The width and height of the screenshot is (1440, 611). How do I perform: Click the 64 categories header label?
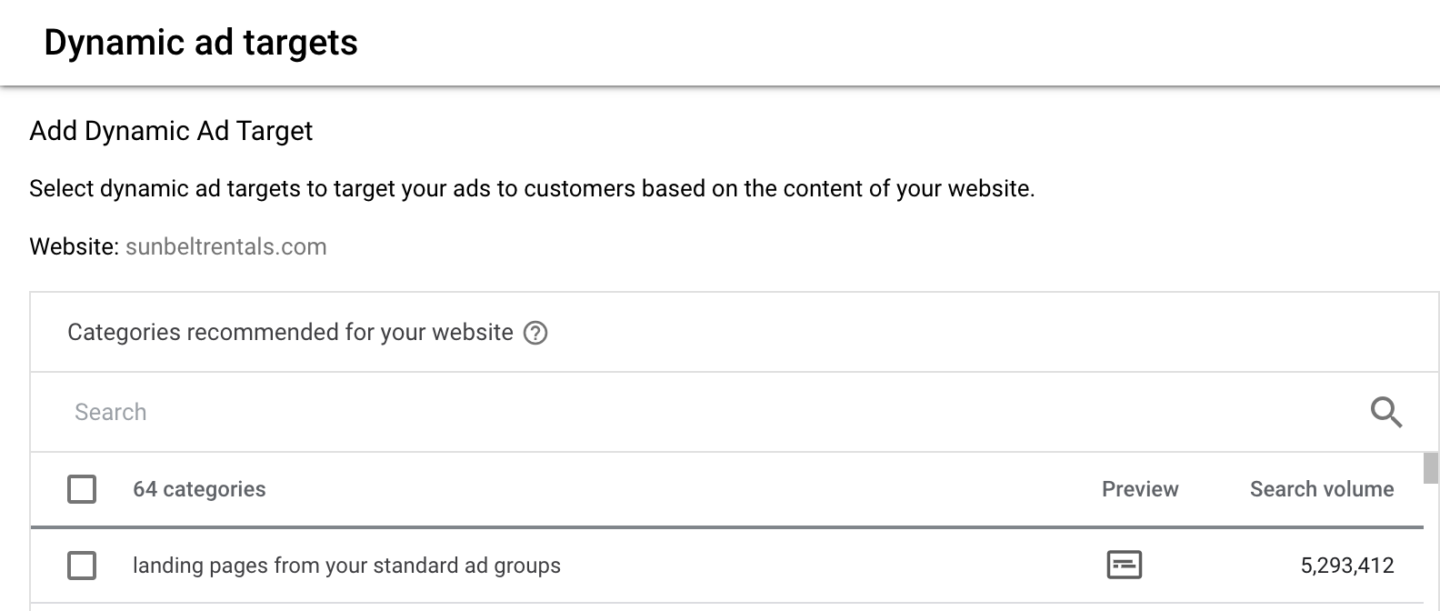tap(199, 489)
